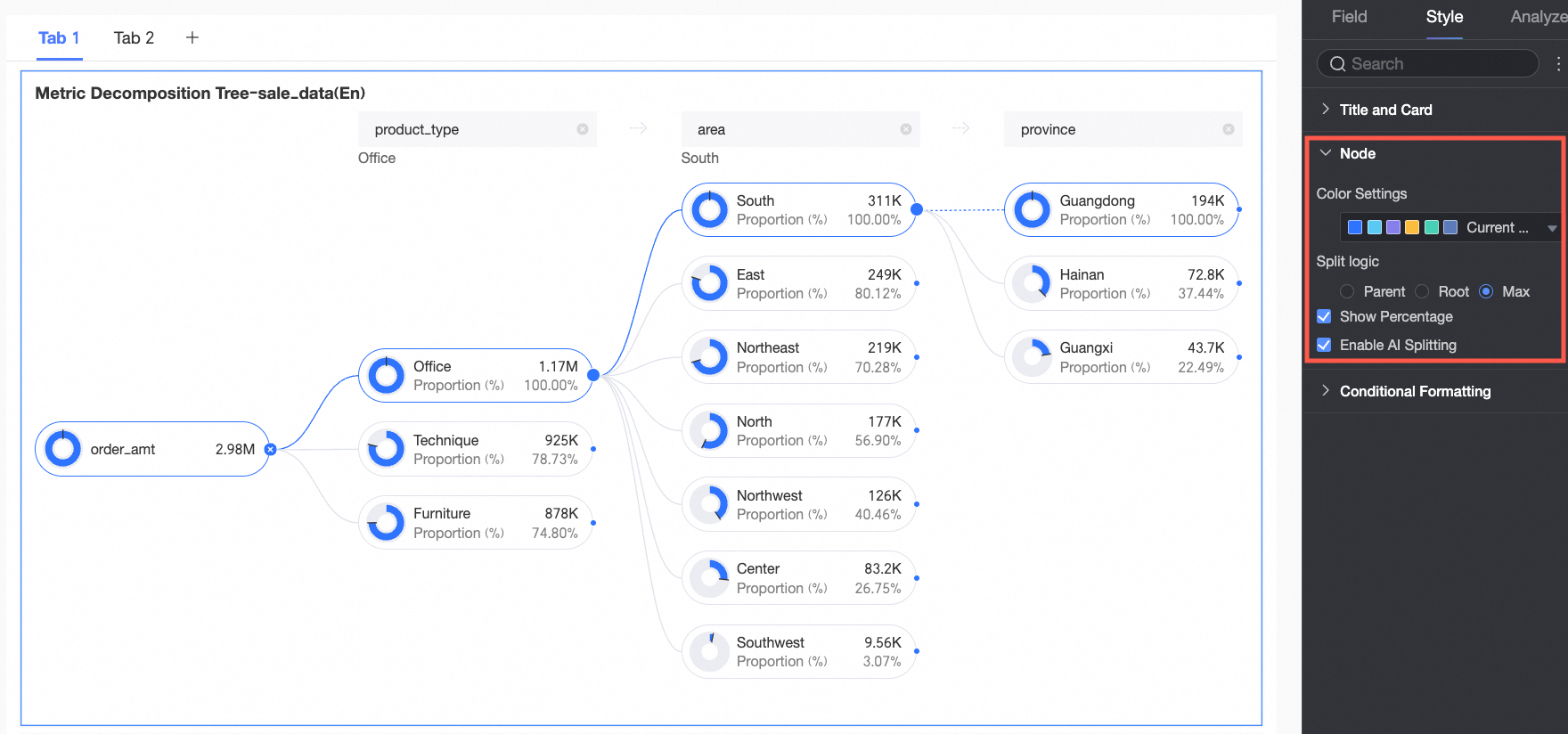The height and width of the screenshot is (734, 1568).
Task: Click the product_type dimension header
Action: [x=478, y=129]
